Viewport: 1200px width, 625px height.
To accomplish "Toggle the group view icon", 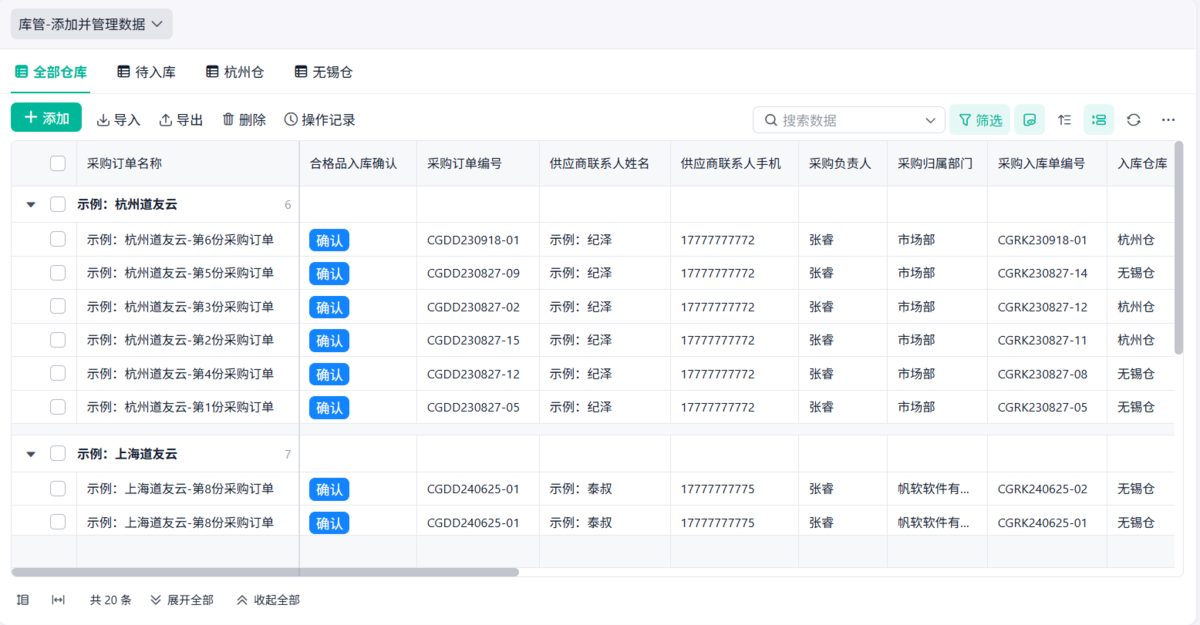I will coord(1098,120).
